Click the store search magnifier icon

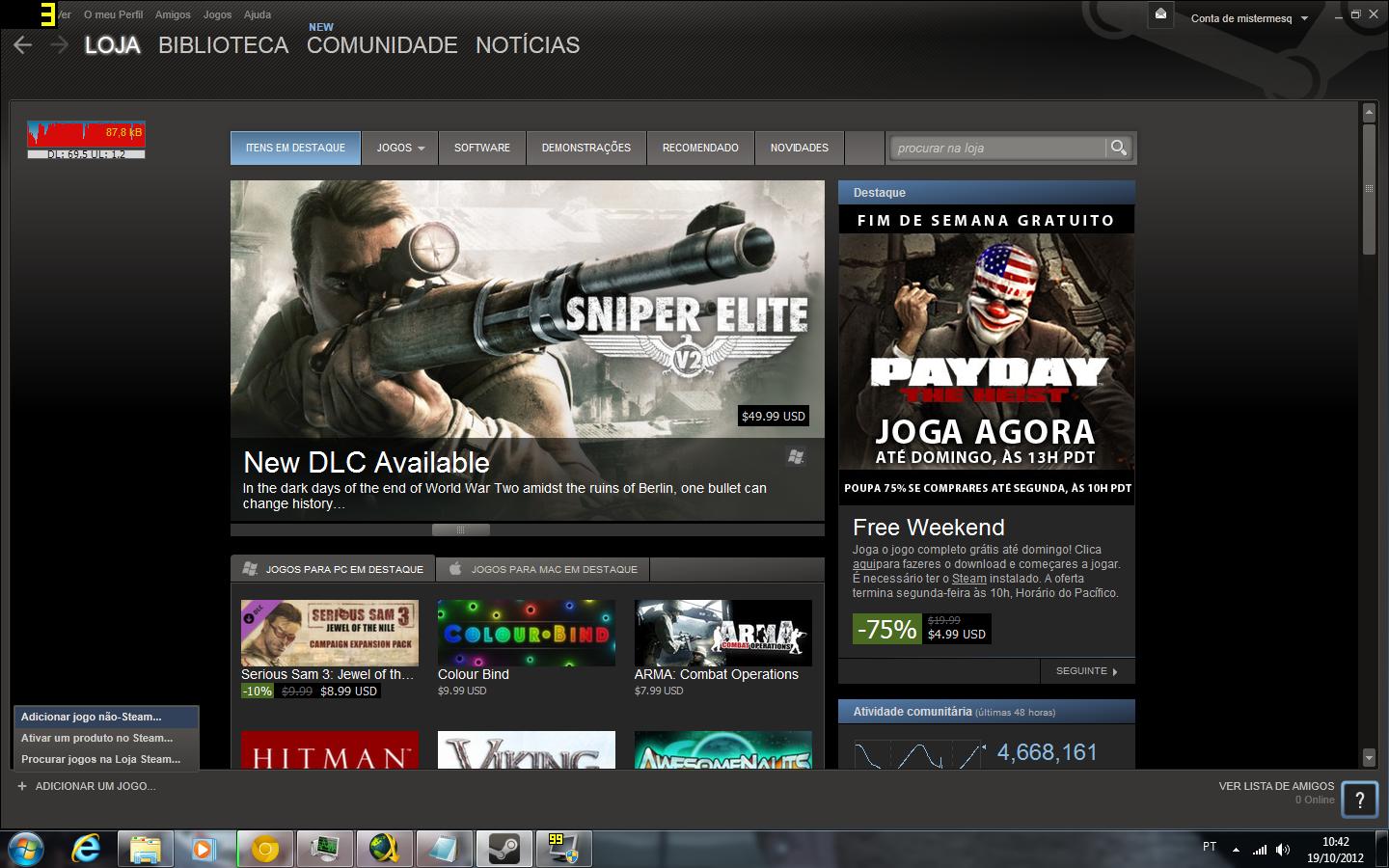tap(1118, 148)
